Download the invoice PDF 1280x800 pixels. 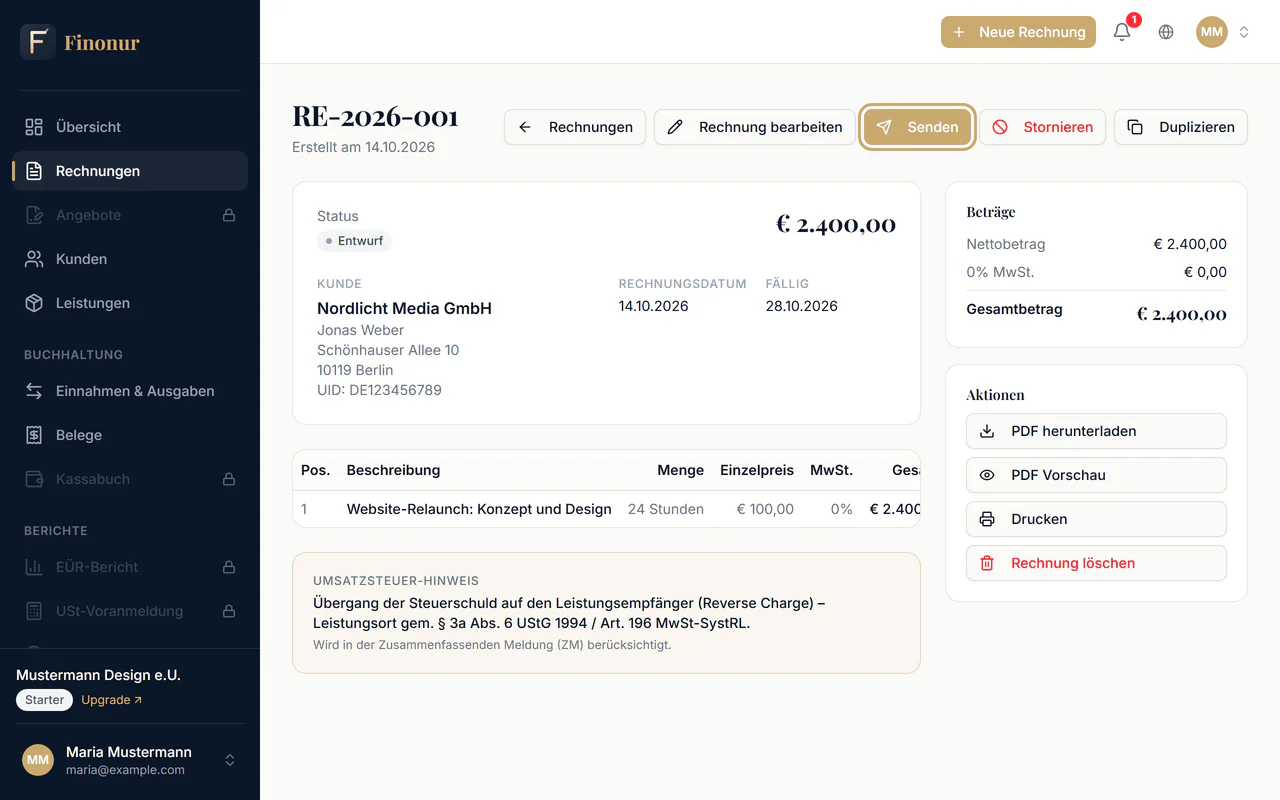(1096, 431)
